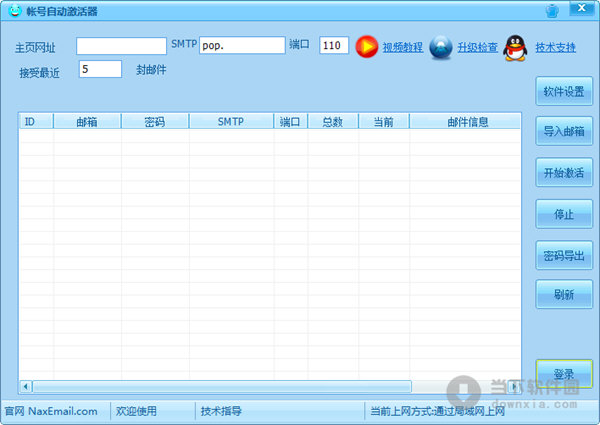Click the 刷新 button
Image resolution: width=600 pixels, height=425 pixels.
point(564,294)
